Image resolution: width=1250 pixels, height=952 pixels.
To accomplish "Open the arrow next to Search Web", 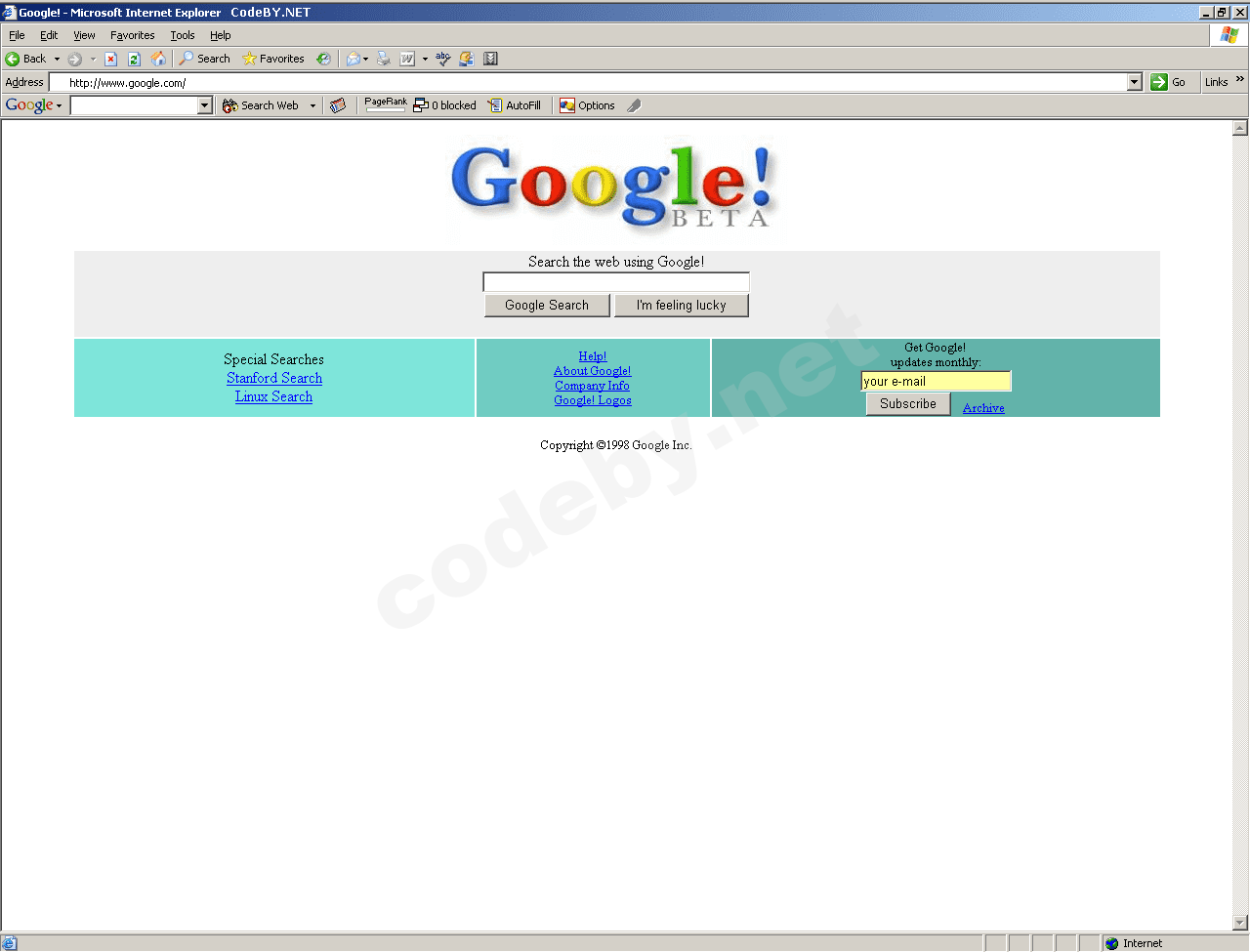I will pyautogui.click(x=312, y=105).
